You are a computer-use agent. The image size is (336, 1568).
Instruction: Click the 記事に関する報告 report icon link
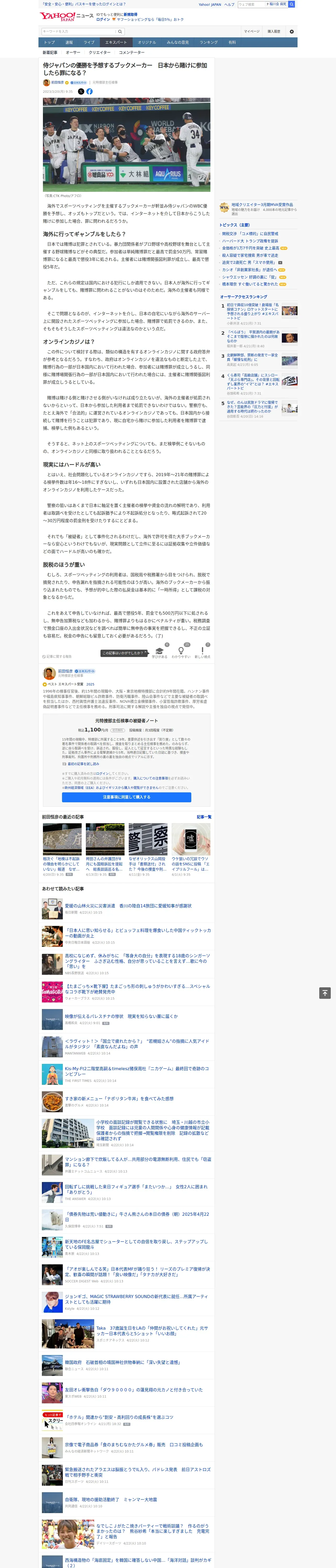pos(57,657)
